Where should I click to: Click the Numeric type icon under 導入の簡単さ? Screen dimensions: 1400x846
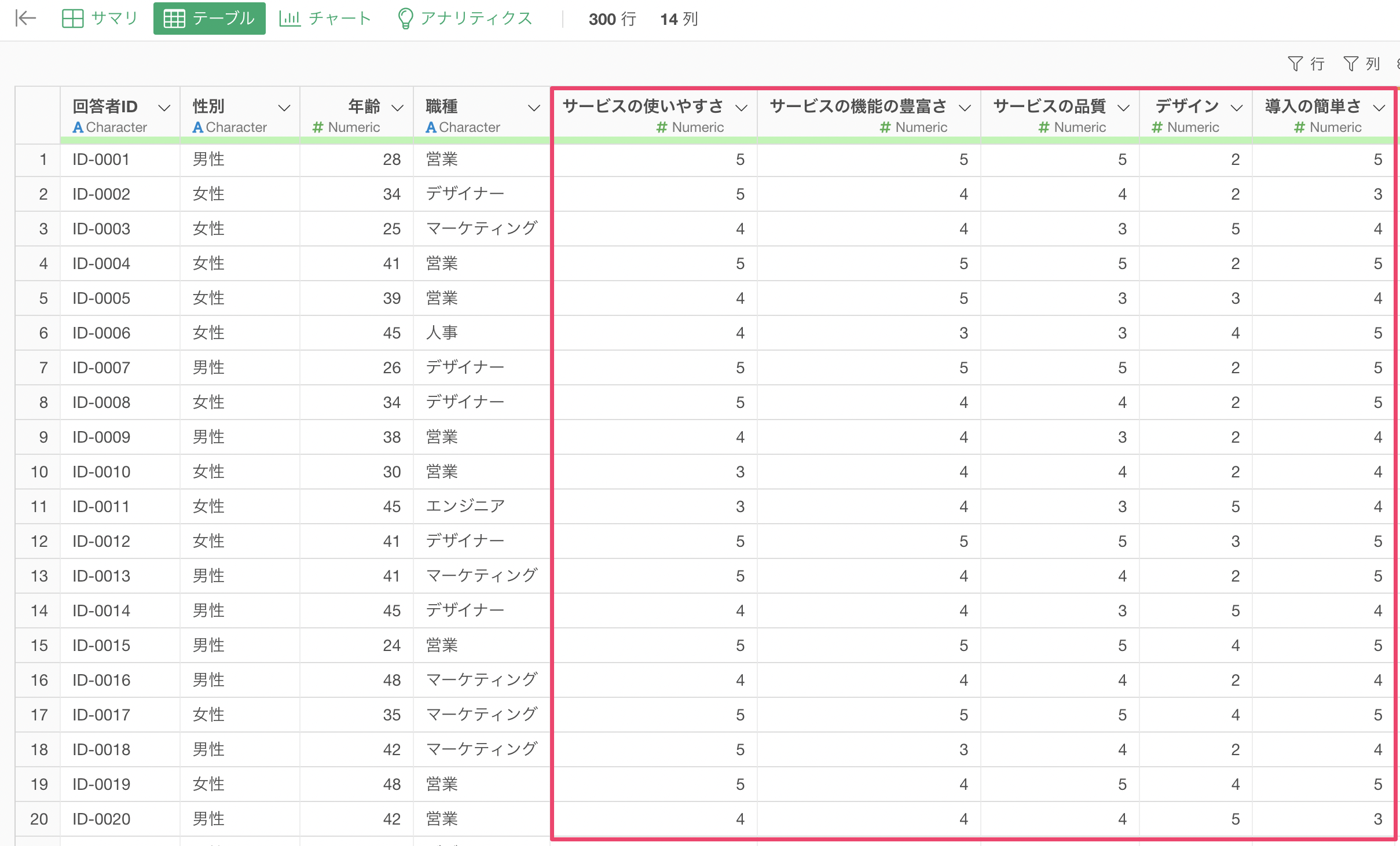coord(1299,127)
